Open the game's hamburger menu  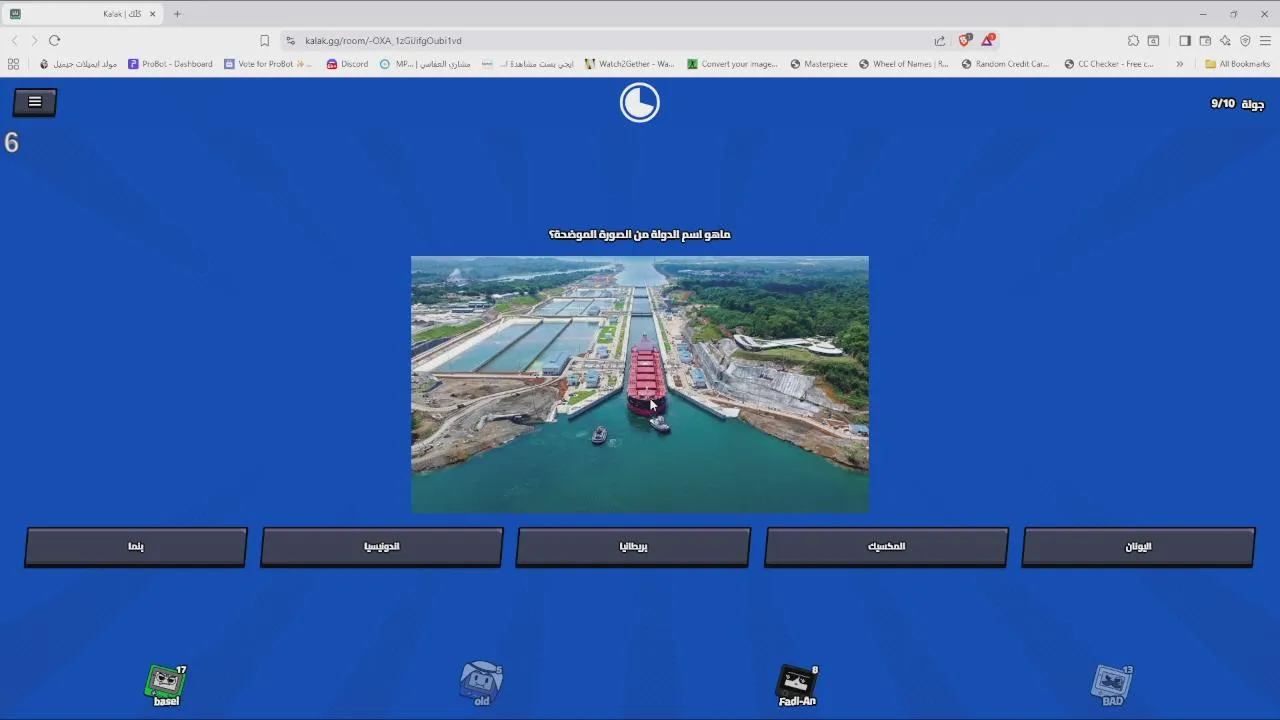(35, 102)
